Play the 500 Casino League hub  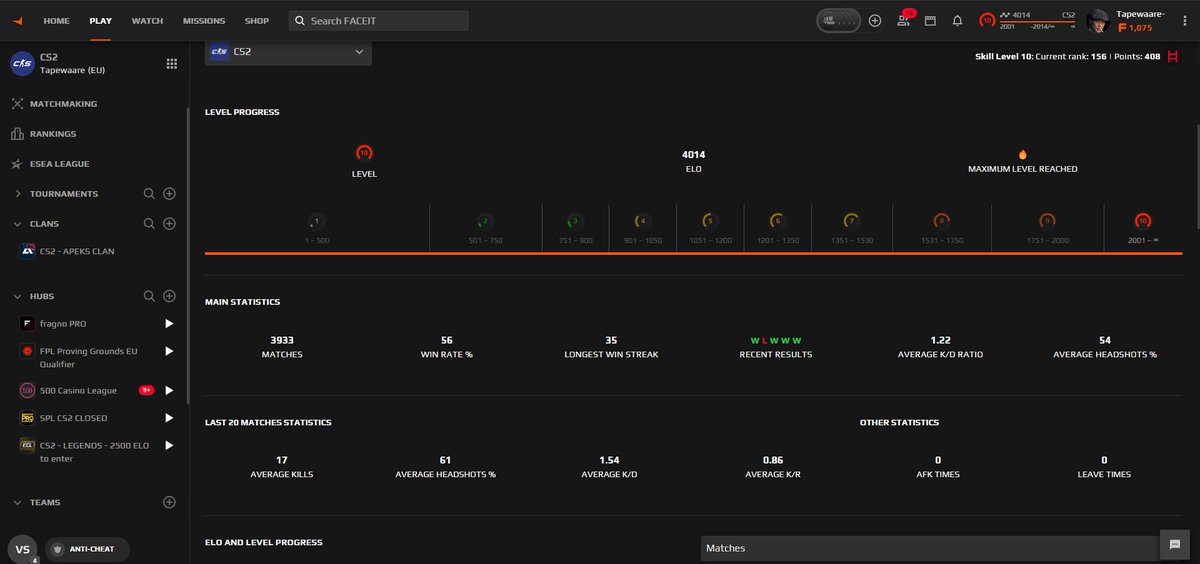pyautogui.click(x=169, y=391)
